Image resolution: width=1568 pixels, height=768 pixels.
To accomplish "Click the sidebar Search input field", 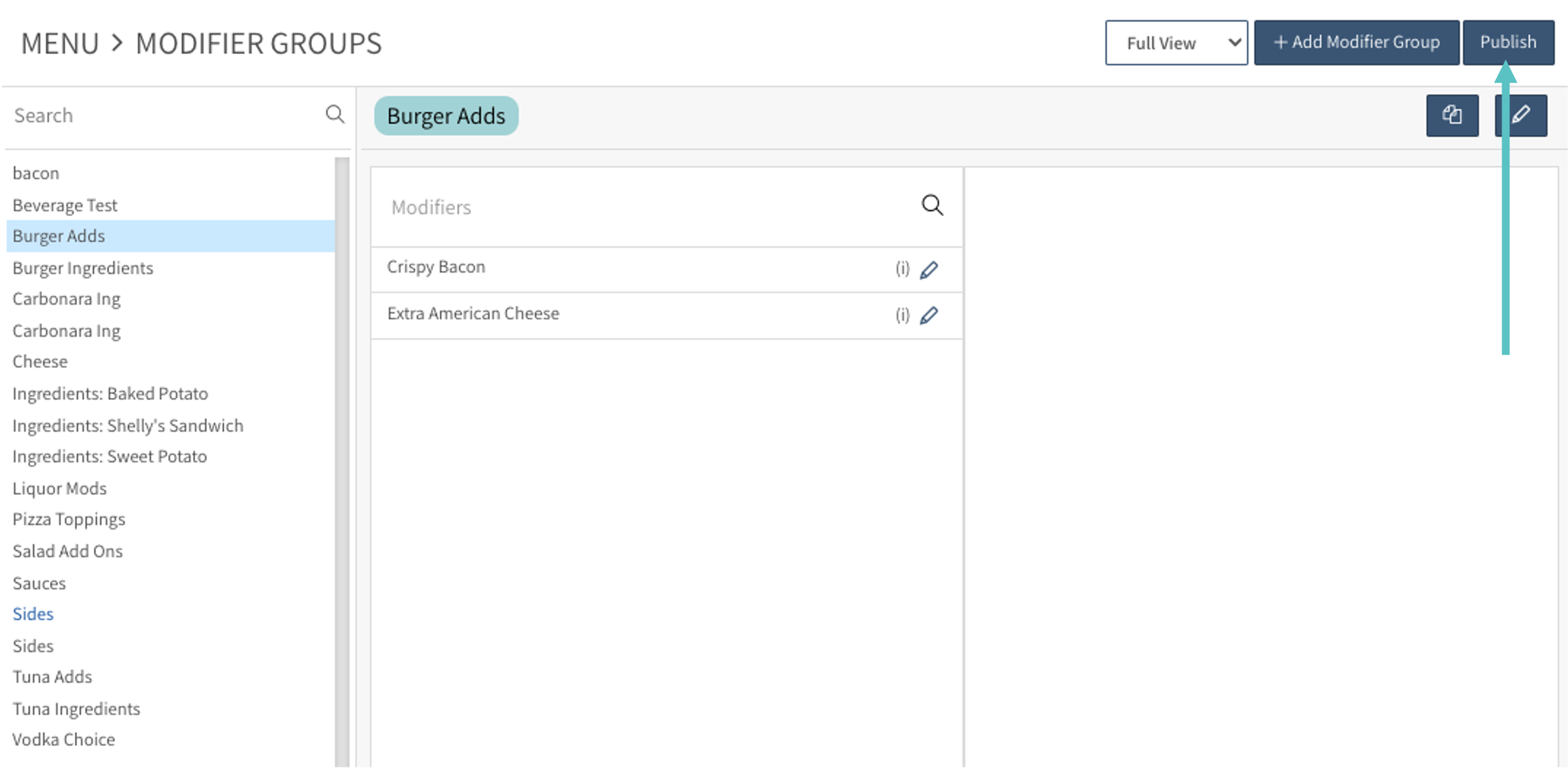I will [164, 115].
